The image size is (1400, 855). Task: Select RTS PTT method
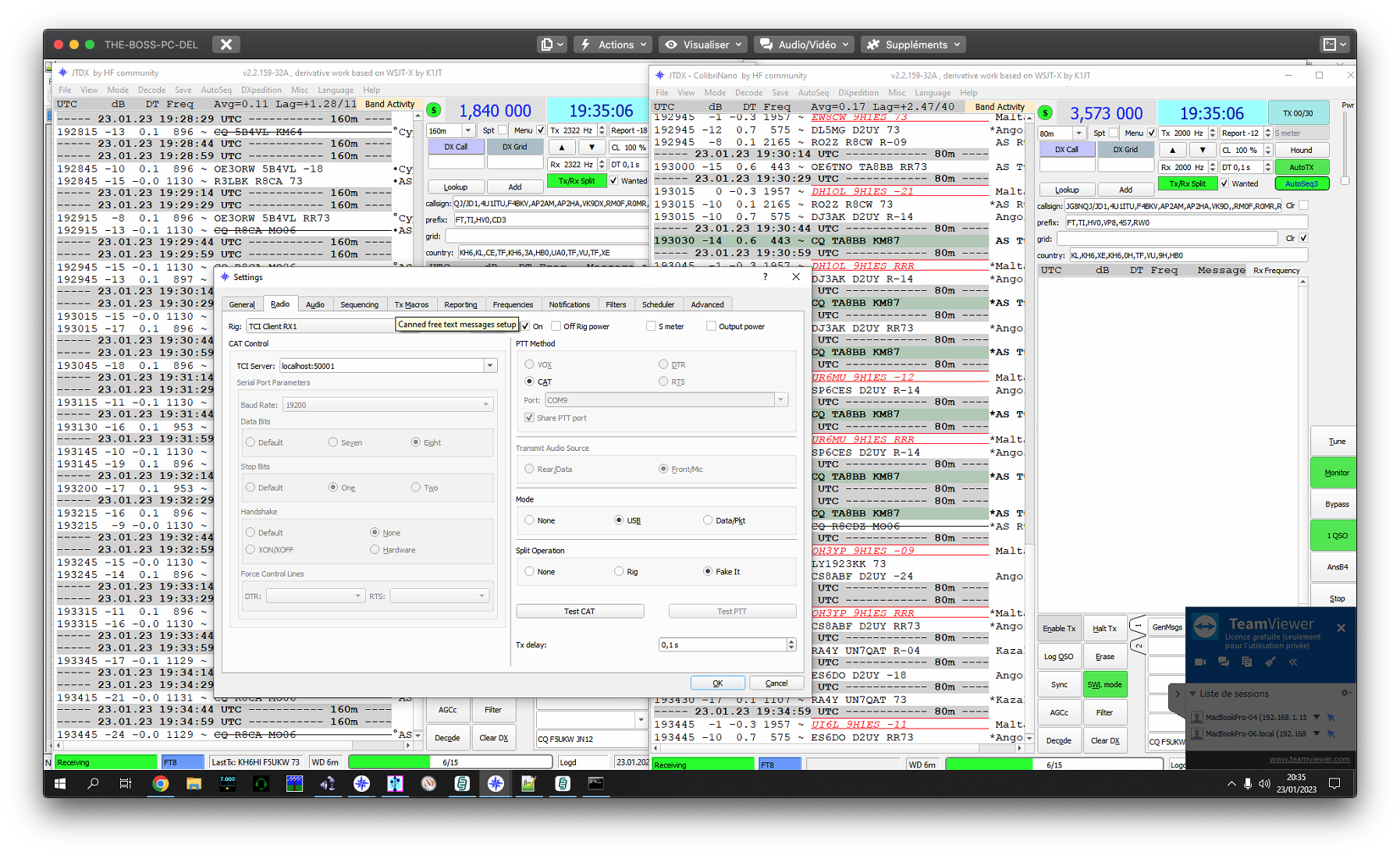point(663,381)
